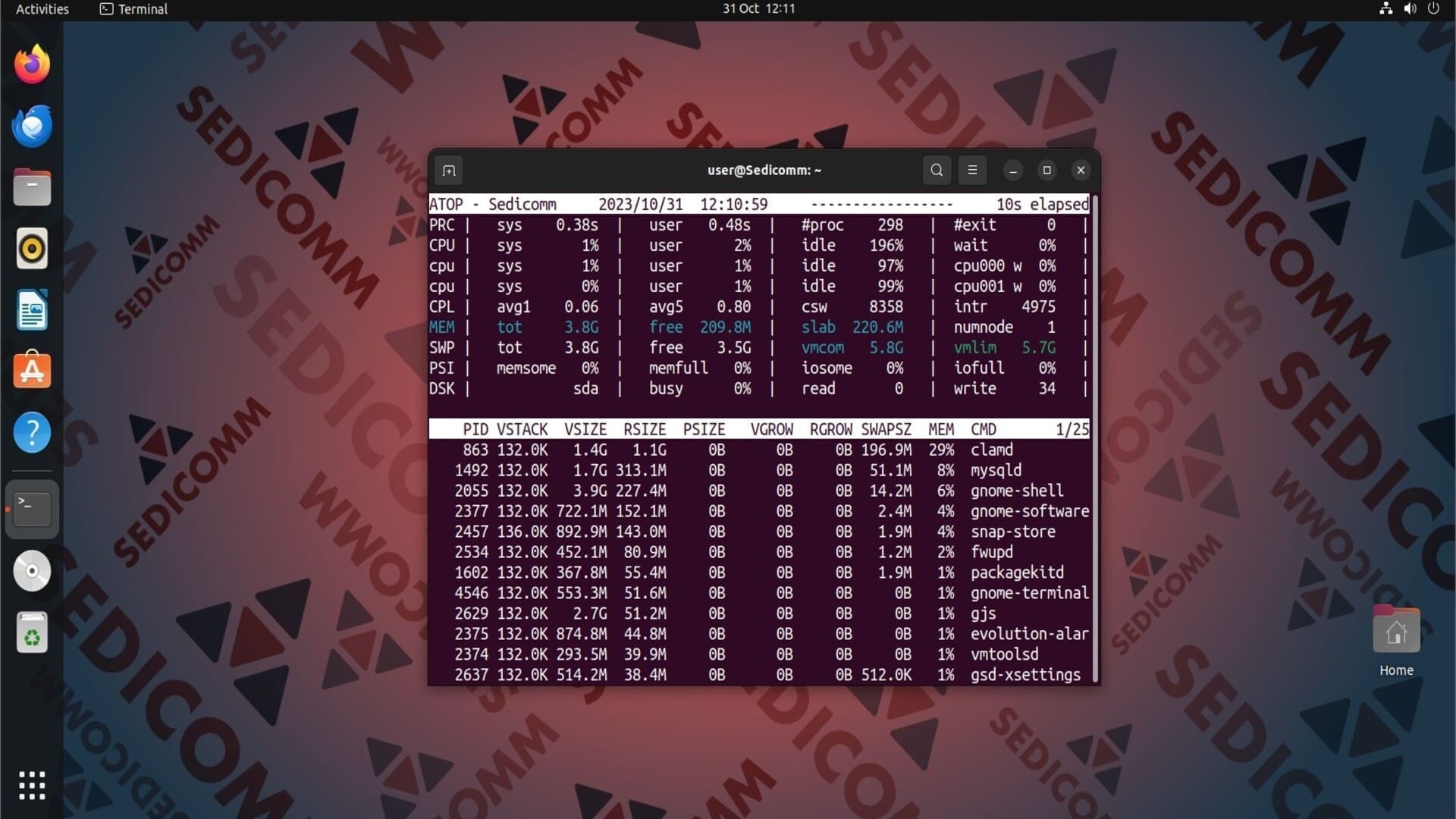Open Ubuntu Software store icon
Image resolution: width=1456 pixels, height=819 pixels.
pyautogui.click(x=32, y=370)
